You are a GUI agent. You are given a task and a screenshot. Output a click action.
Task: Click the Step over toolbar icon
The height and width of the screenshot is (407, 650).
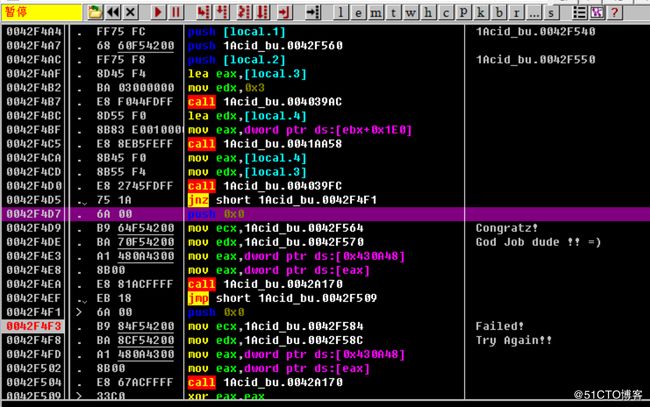point(222,12)
